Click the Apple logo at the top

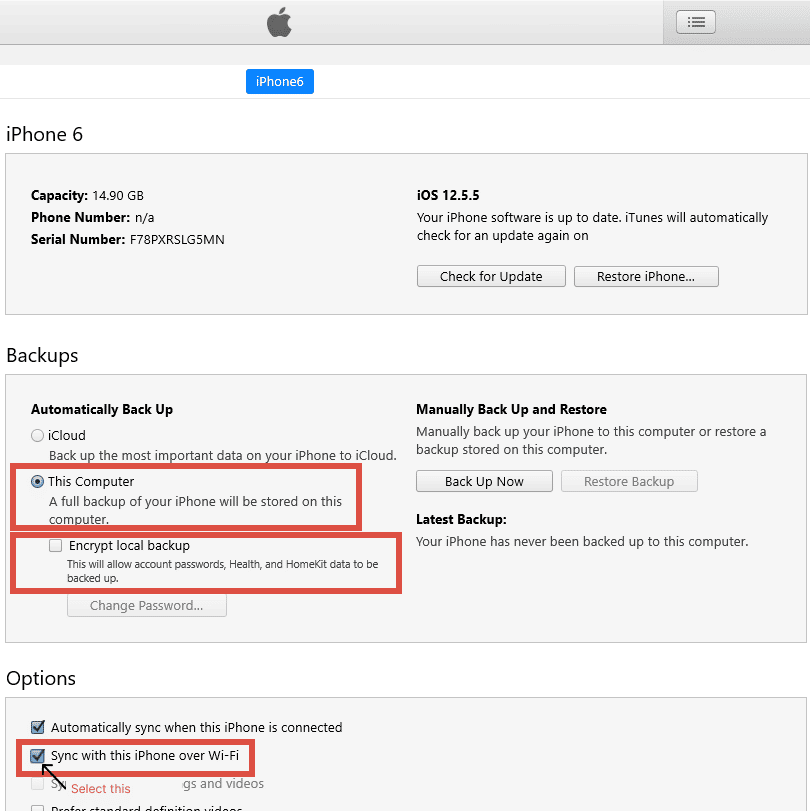[x=280, y=21]
